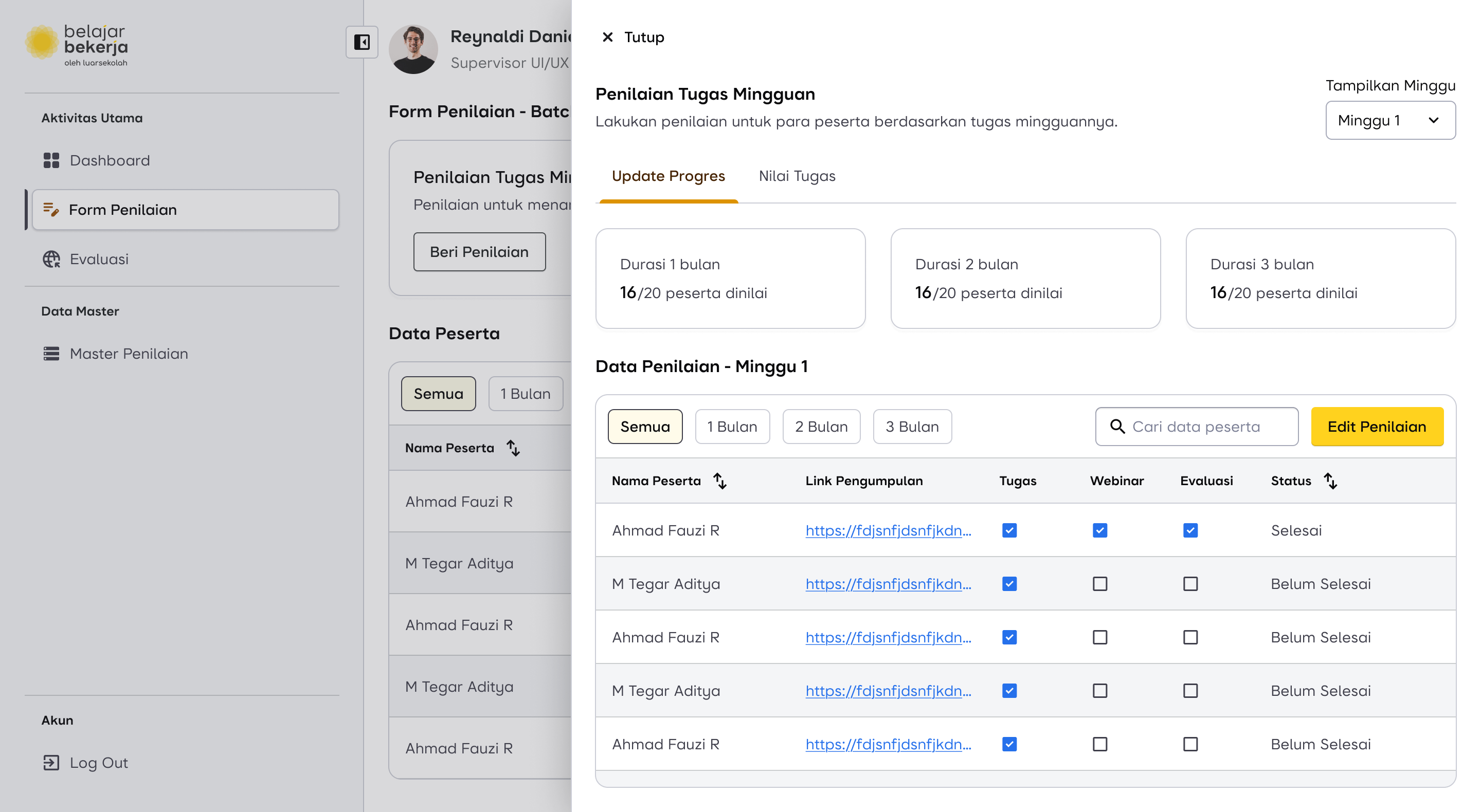Collapse sidebar with panel toggle icon
1481x812 pixels.
click(362, 42)
